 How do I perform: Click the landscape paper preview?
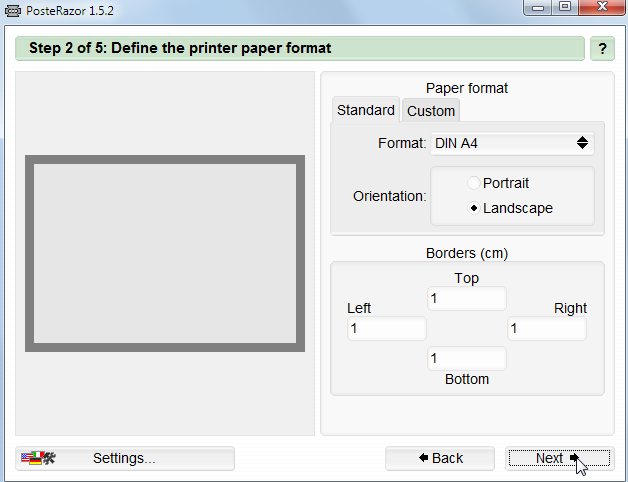click(165, 254)
